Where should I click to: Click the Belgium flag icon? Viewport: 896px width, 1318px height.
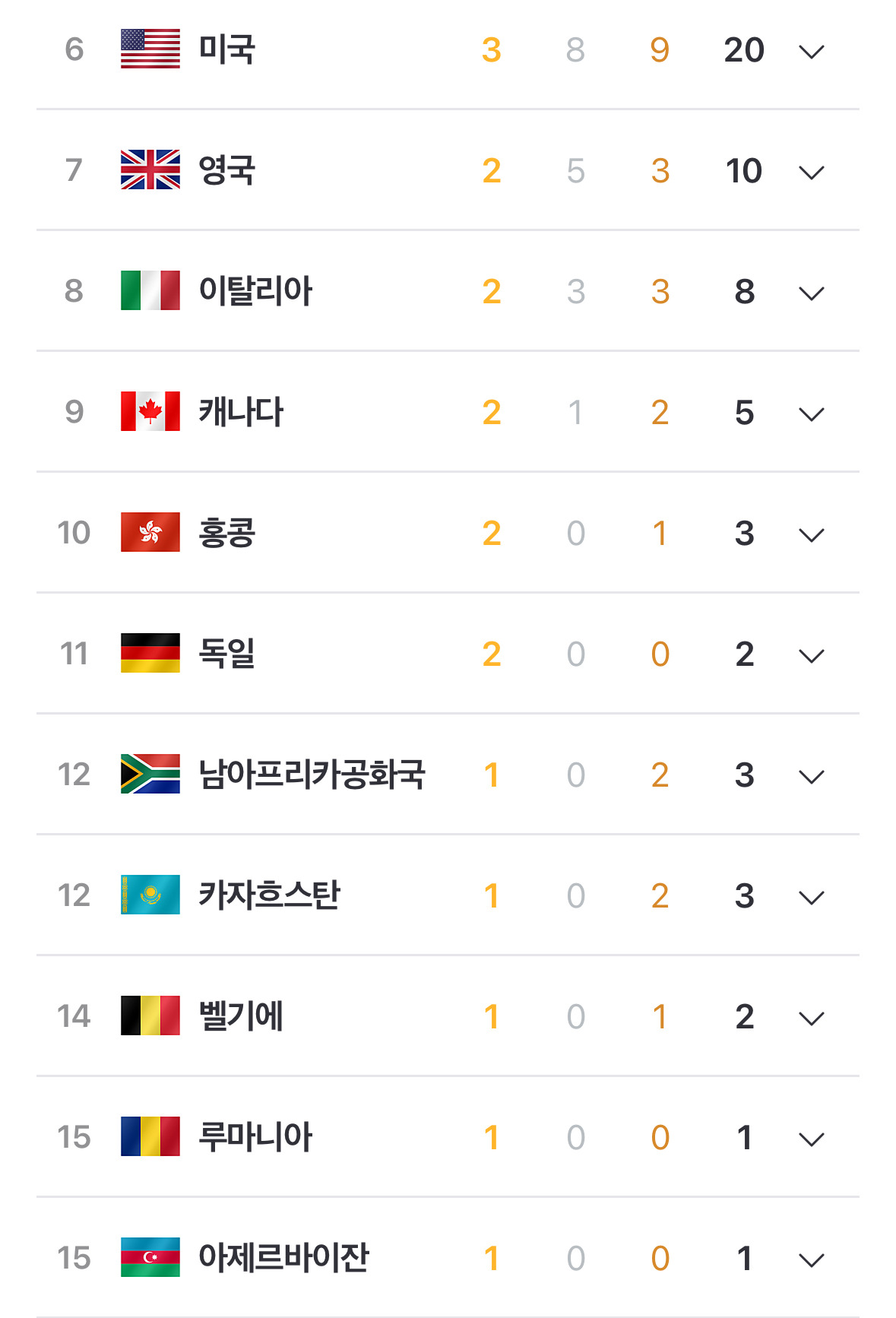[x=150, y=1015]
